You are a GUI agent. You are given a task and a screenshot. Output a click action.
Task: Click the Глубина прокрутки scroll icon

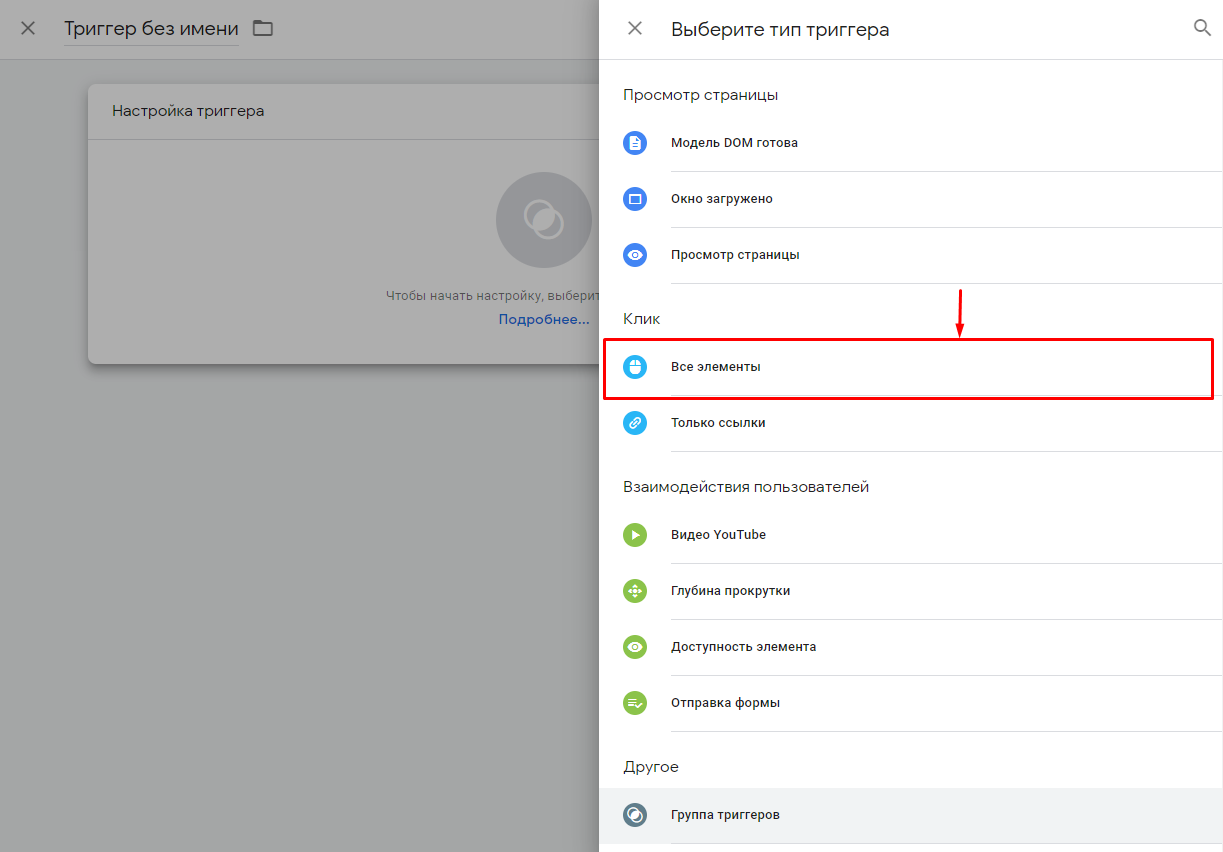(x=635, y=591)
